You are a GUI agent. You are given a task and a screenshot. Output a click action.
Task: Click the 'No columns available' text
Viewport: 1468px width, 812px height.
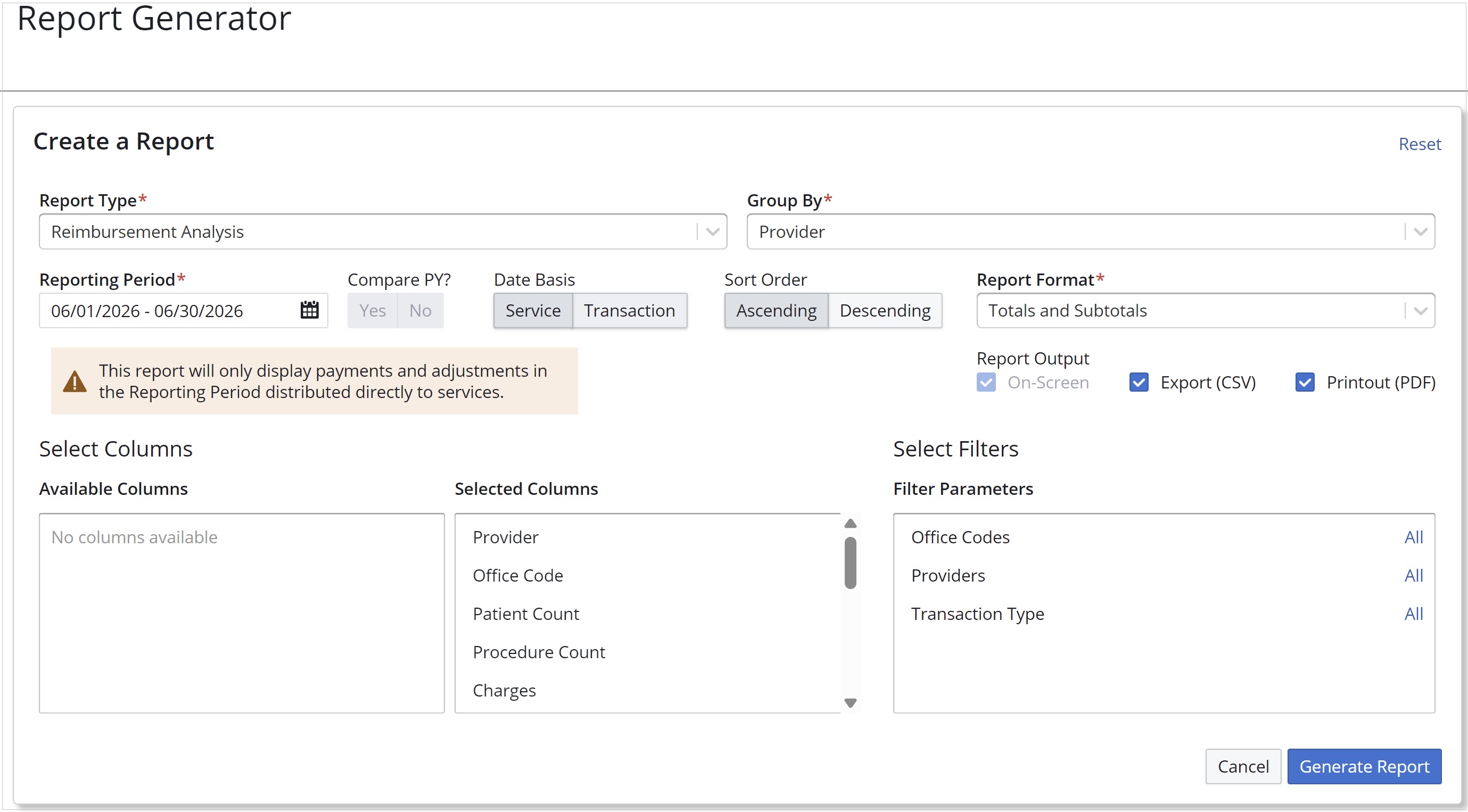point(135,537)
